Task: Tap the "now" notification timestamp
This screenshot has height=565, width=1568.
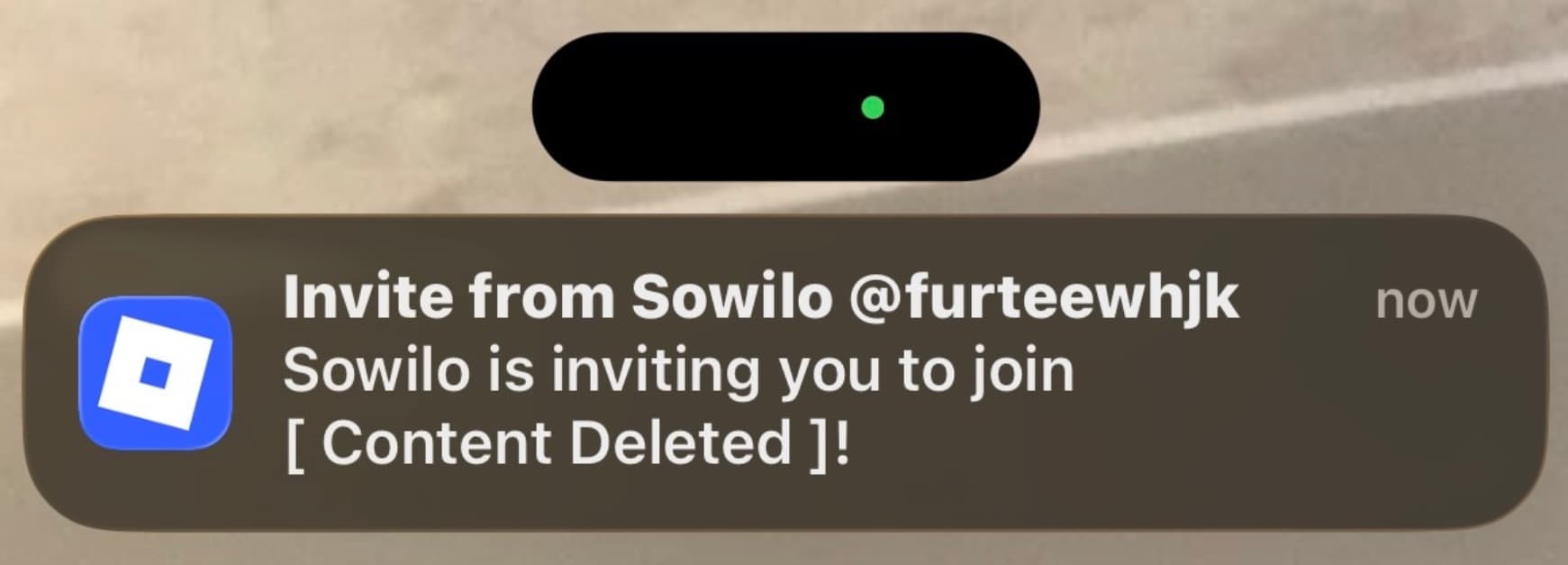Action: (1426, 301)
